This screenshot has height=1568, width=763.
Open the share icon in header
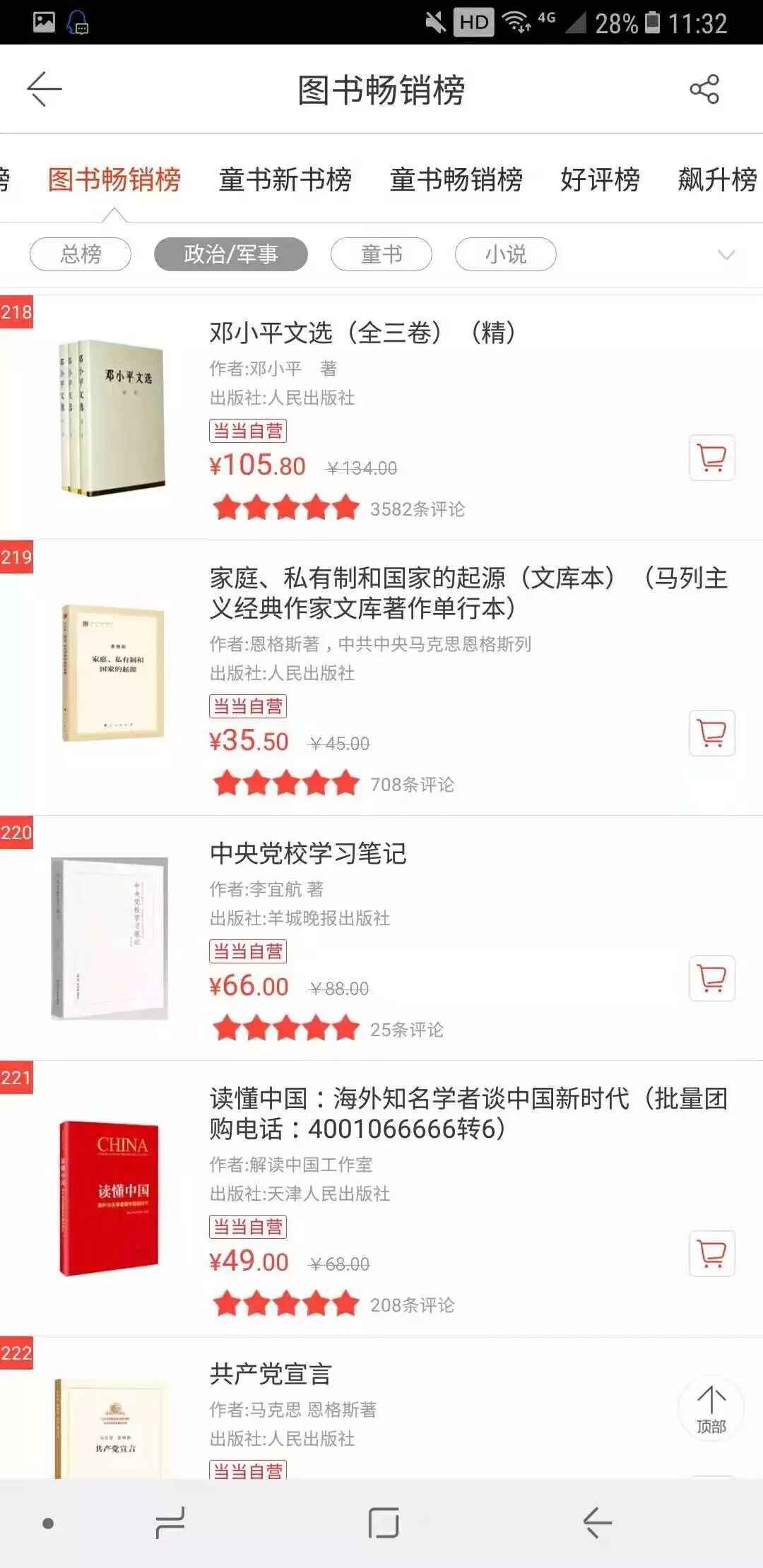coord(704,89)
